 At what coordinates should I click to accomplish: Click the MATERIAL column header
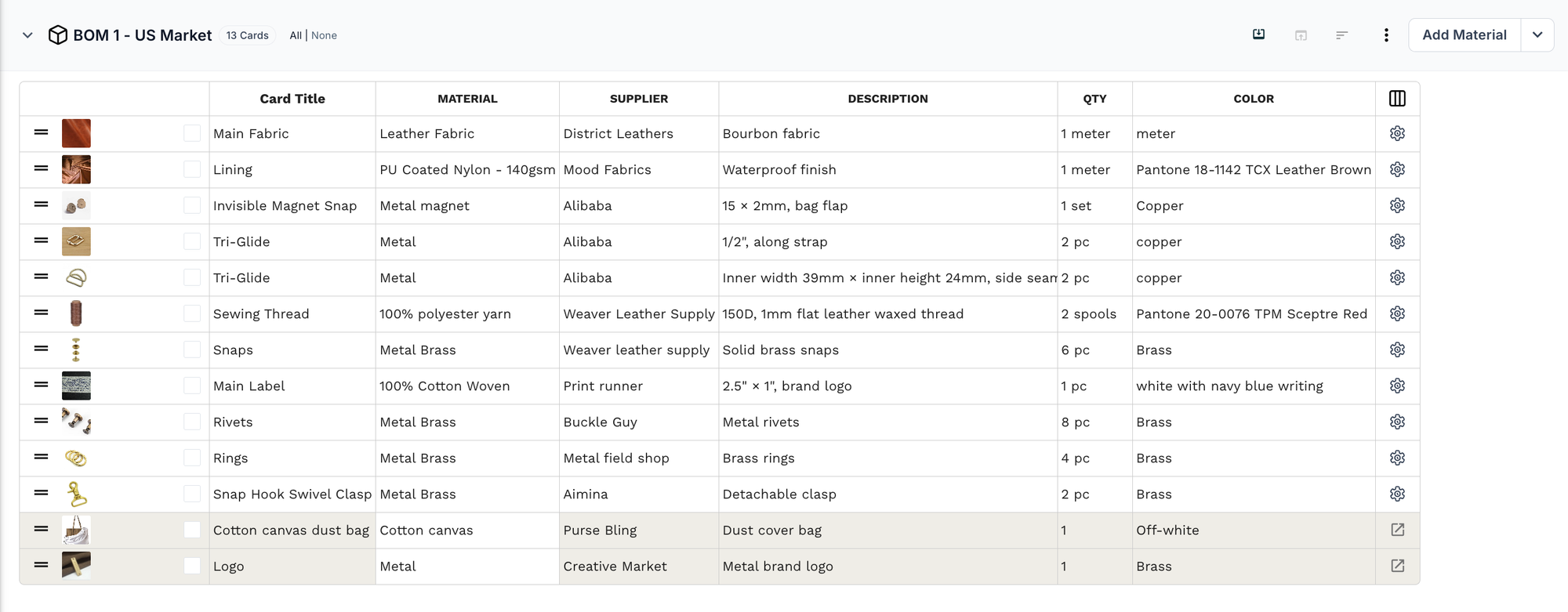click(x=467, y=99)
